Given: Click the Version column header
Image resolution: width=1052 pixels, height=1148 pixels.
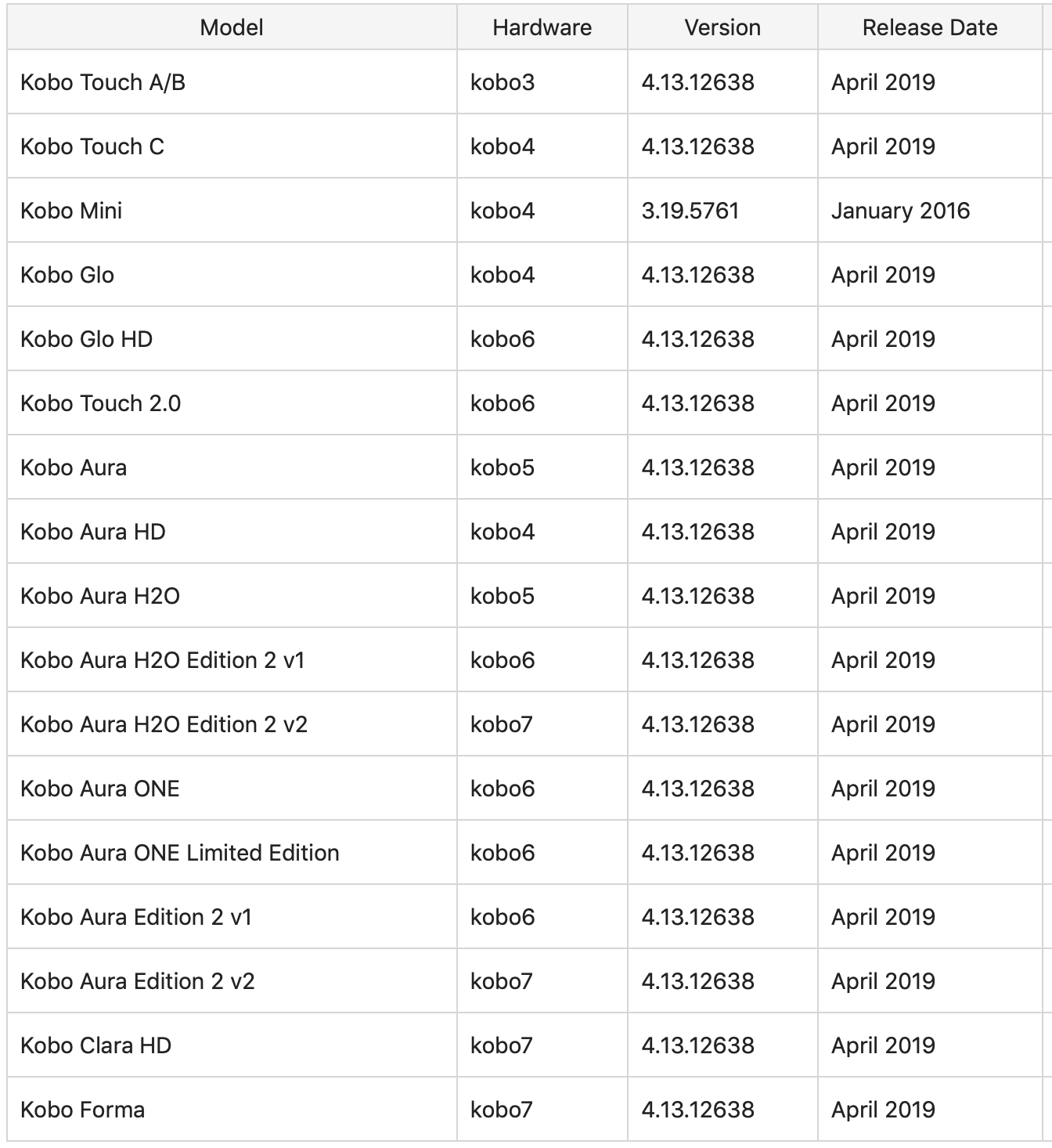Looking at the screenshot, I should point(722,27).
